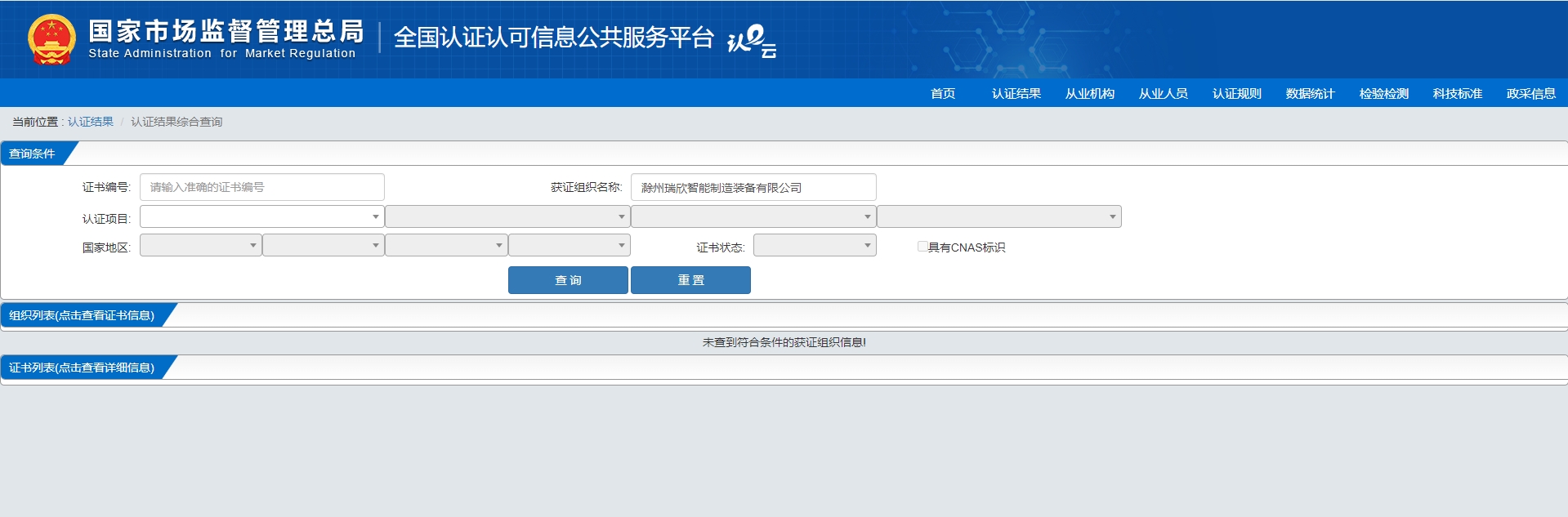
Task: Click the 国家市场监督管理总局 heading
Action: click(x=226, y=31)
